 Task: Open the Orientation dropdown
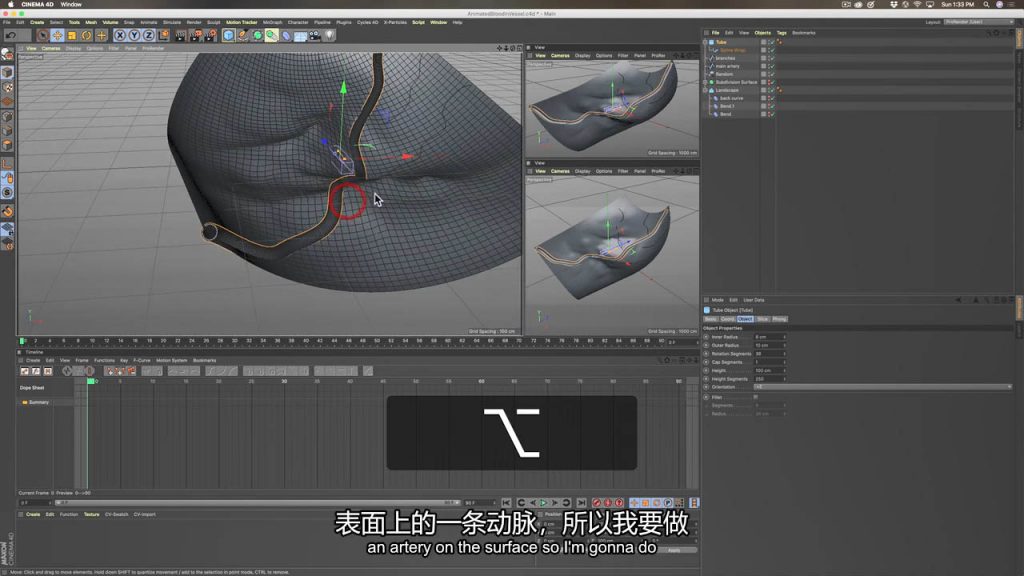(x=882, y=387)
